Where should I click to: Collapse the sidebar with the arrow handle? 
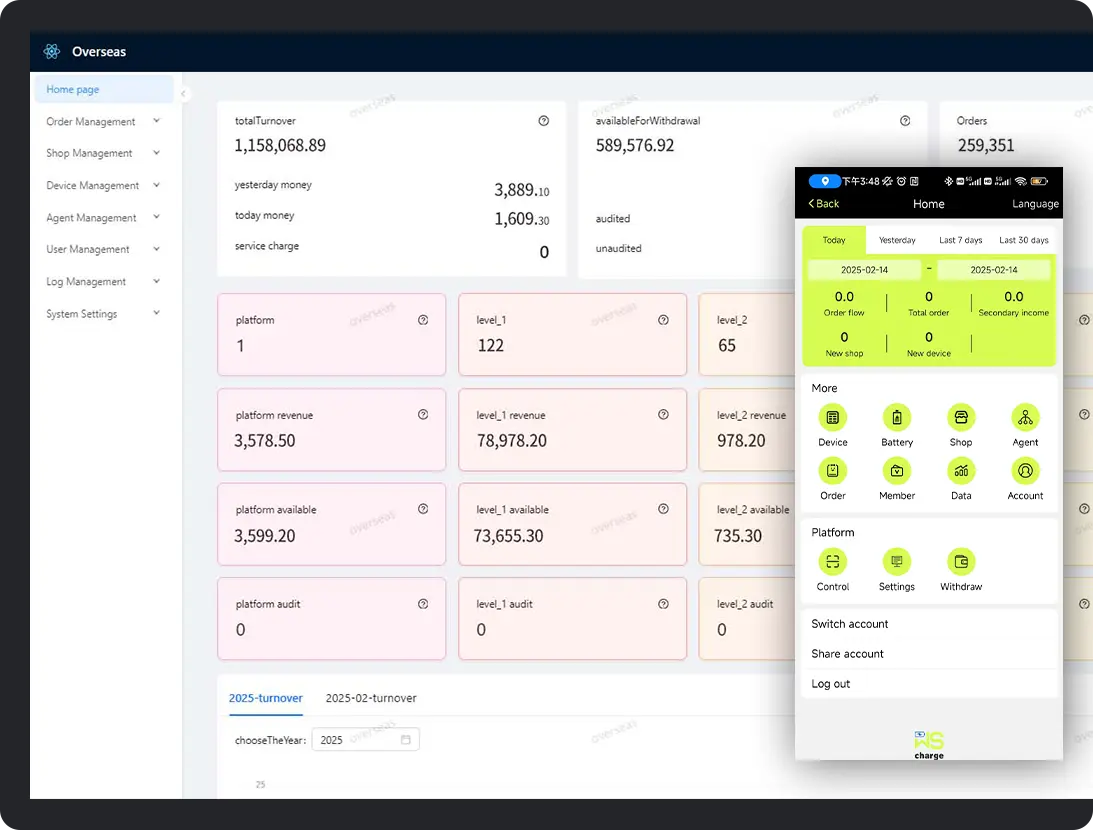pos(183,94)
